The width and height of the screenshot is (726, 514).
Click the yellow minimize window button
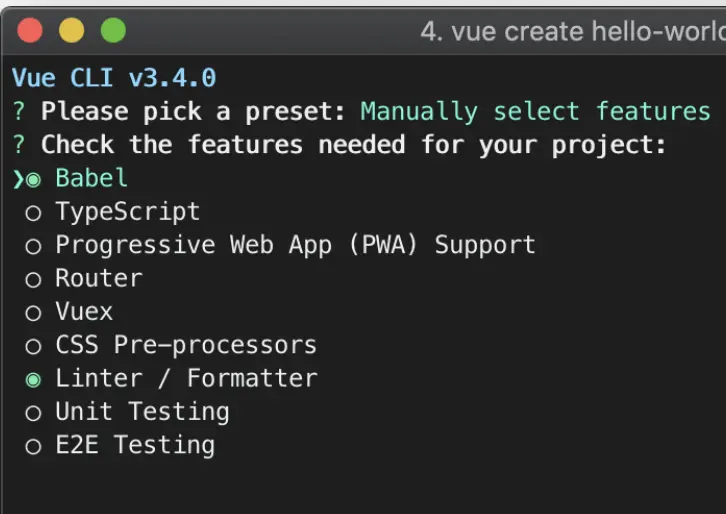pyautogui.click(x=72, y=31)
